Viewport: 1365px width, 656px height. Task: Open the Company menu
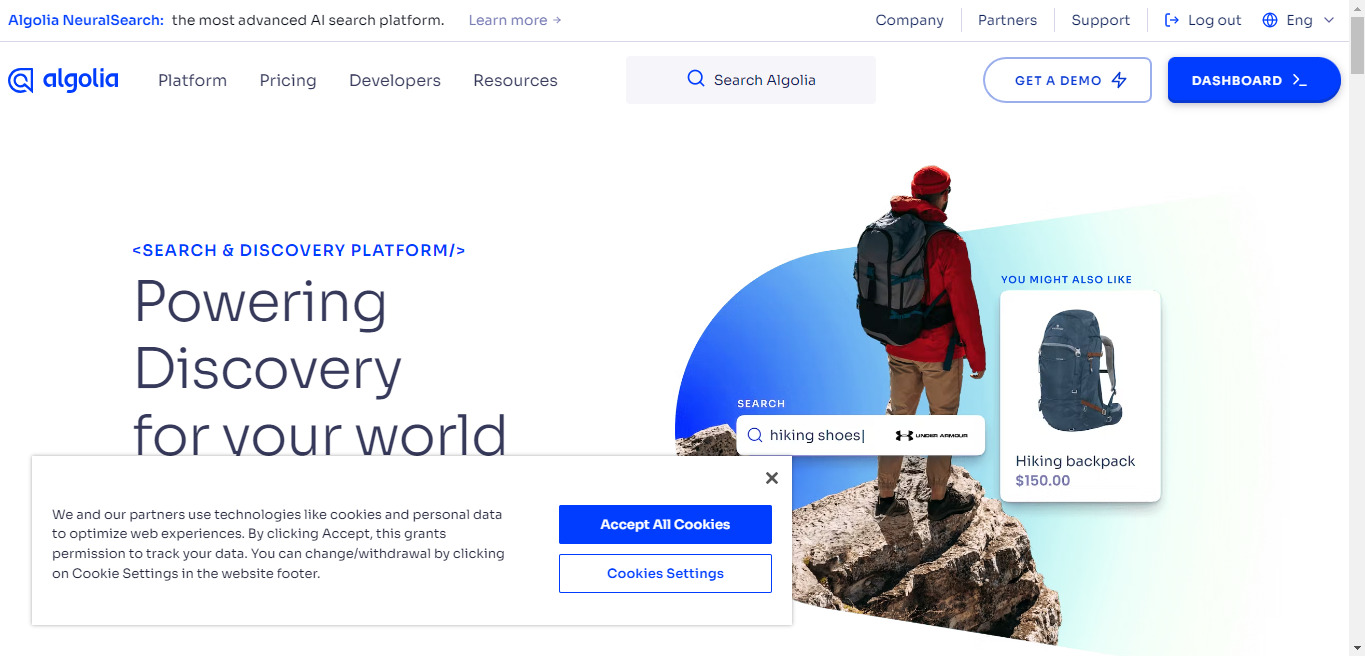(909, 20)
